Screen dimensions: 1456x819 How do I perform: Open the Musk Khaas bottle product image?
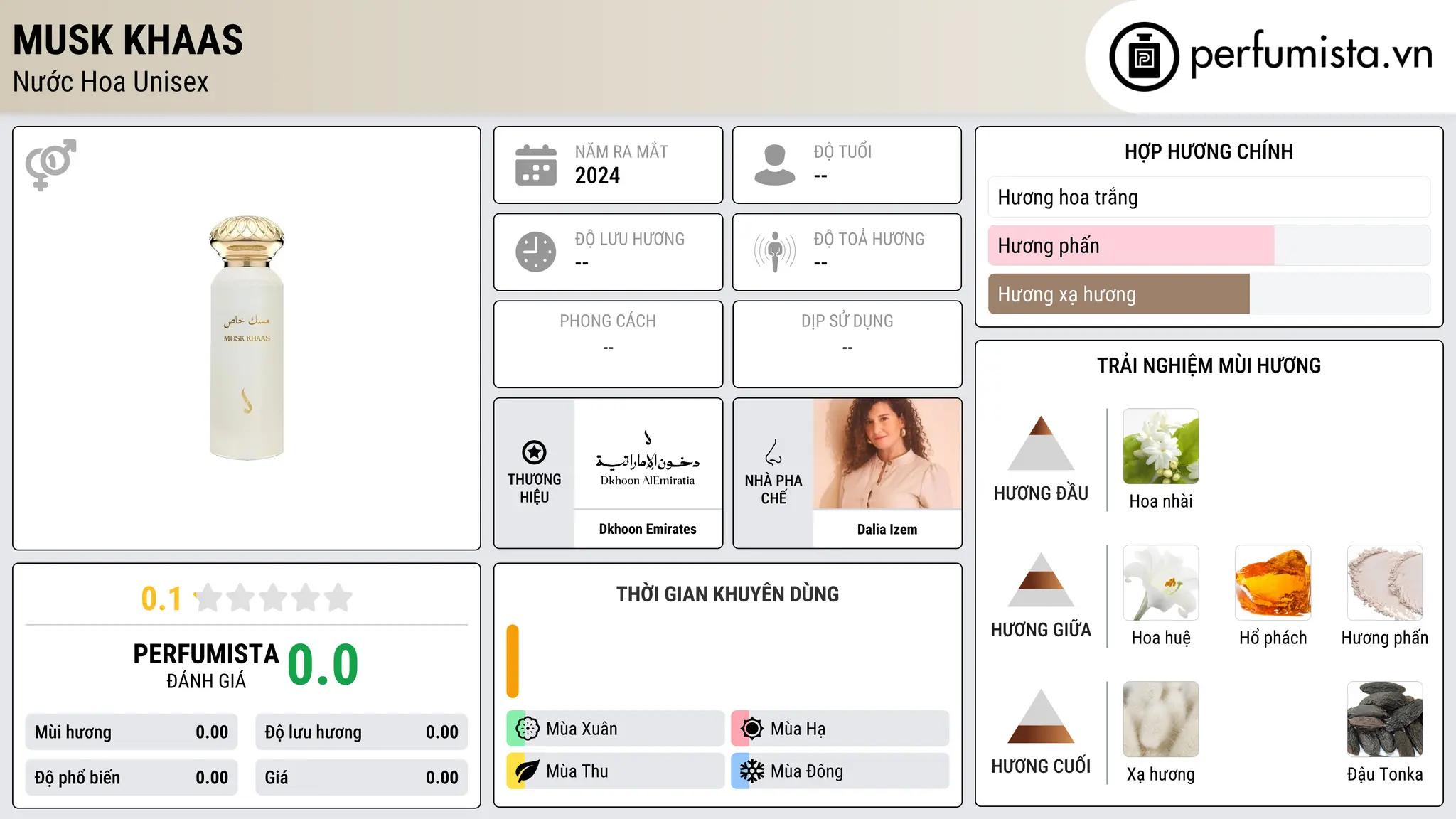[247, 338]
